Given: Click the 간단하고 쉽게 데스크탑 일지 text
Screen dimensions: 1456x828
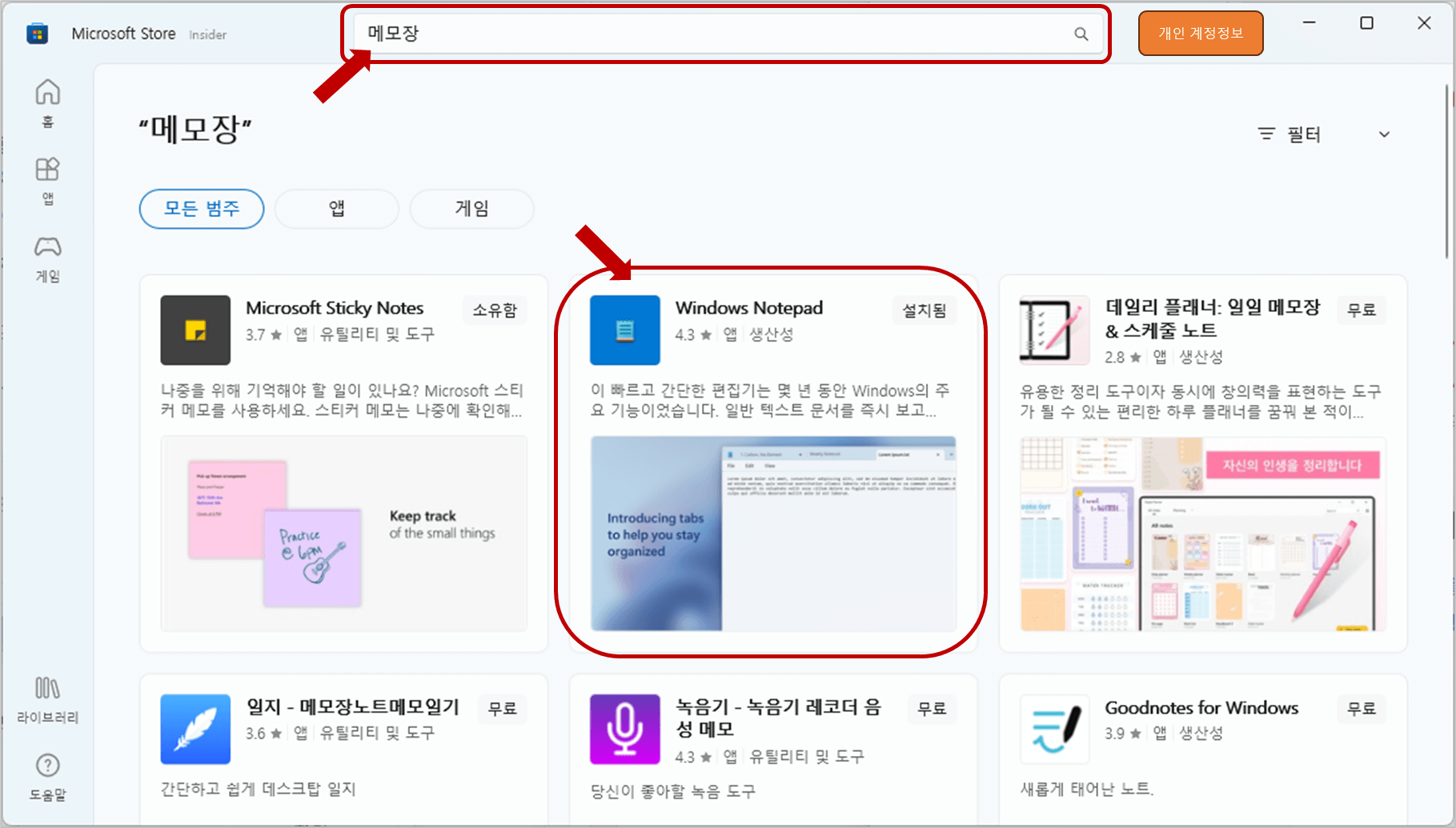Looking at the screenshot, I should pos(259,789).
